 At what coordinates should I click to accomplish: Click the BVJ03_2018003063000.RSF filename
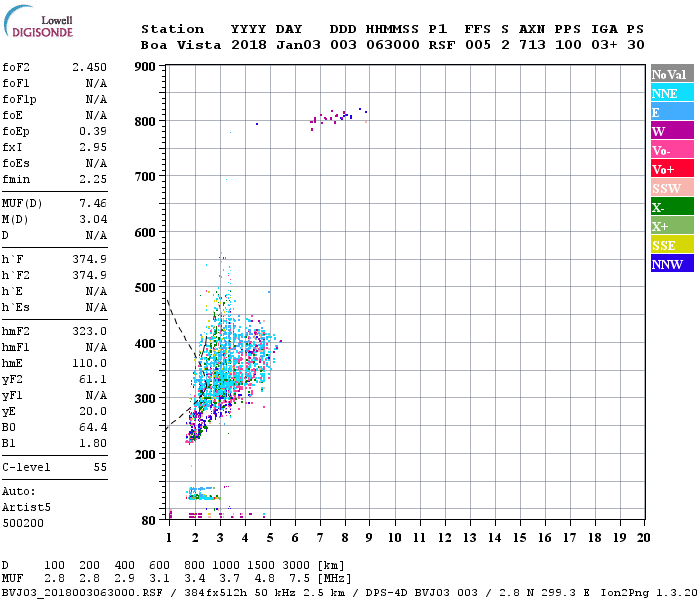pos(82,593)
